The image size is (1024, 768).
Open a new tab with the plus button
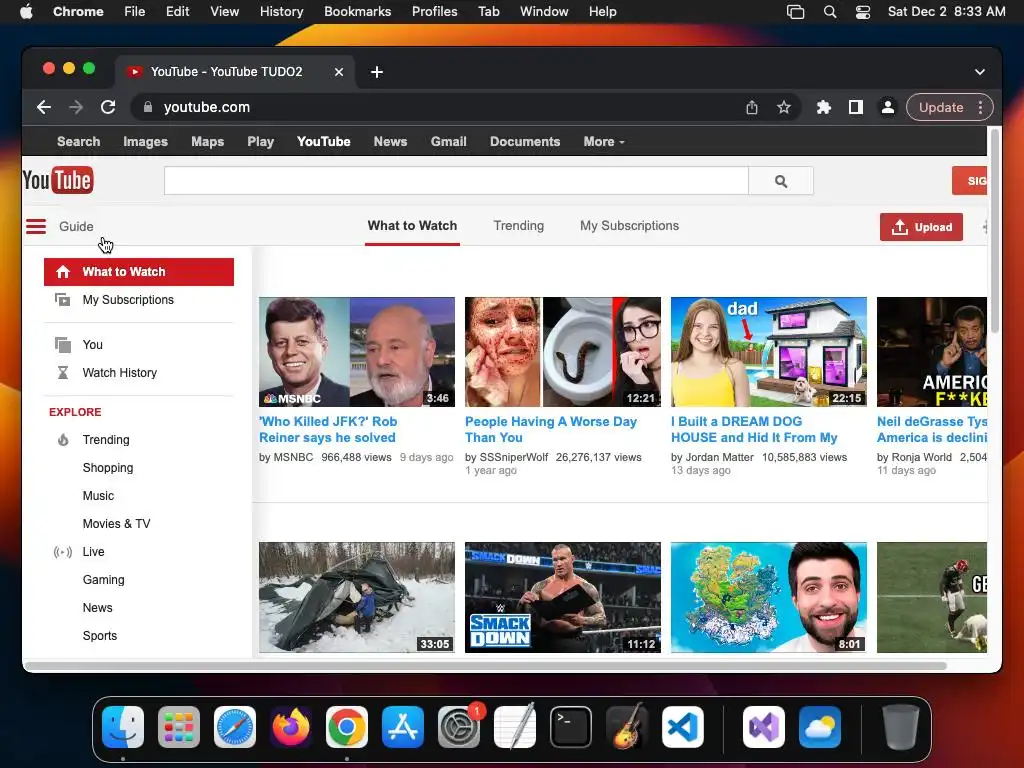377,72
